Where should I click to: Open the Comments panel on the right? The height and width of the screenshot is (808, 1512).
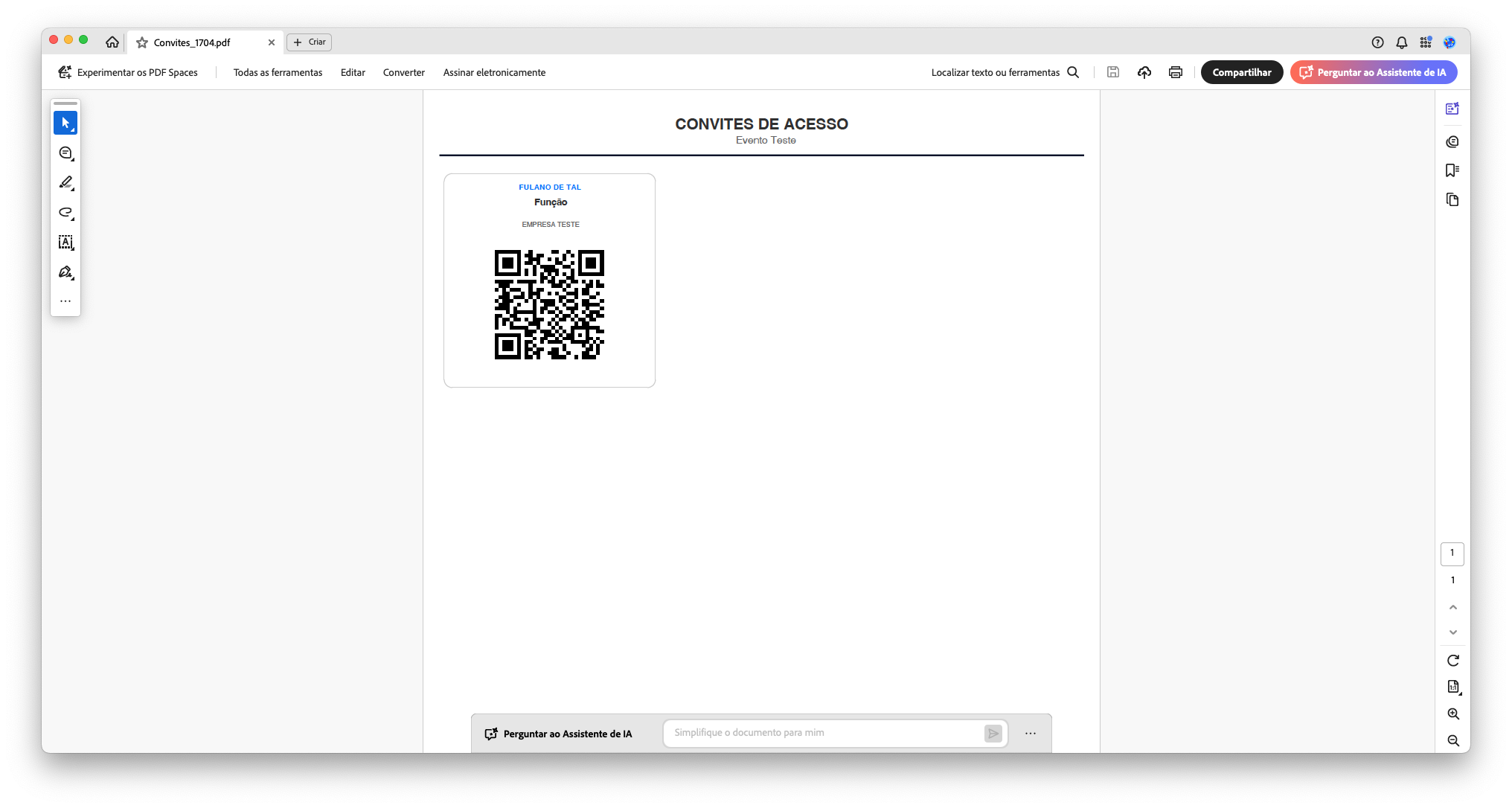[x=1452, y=141]
